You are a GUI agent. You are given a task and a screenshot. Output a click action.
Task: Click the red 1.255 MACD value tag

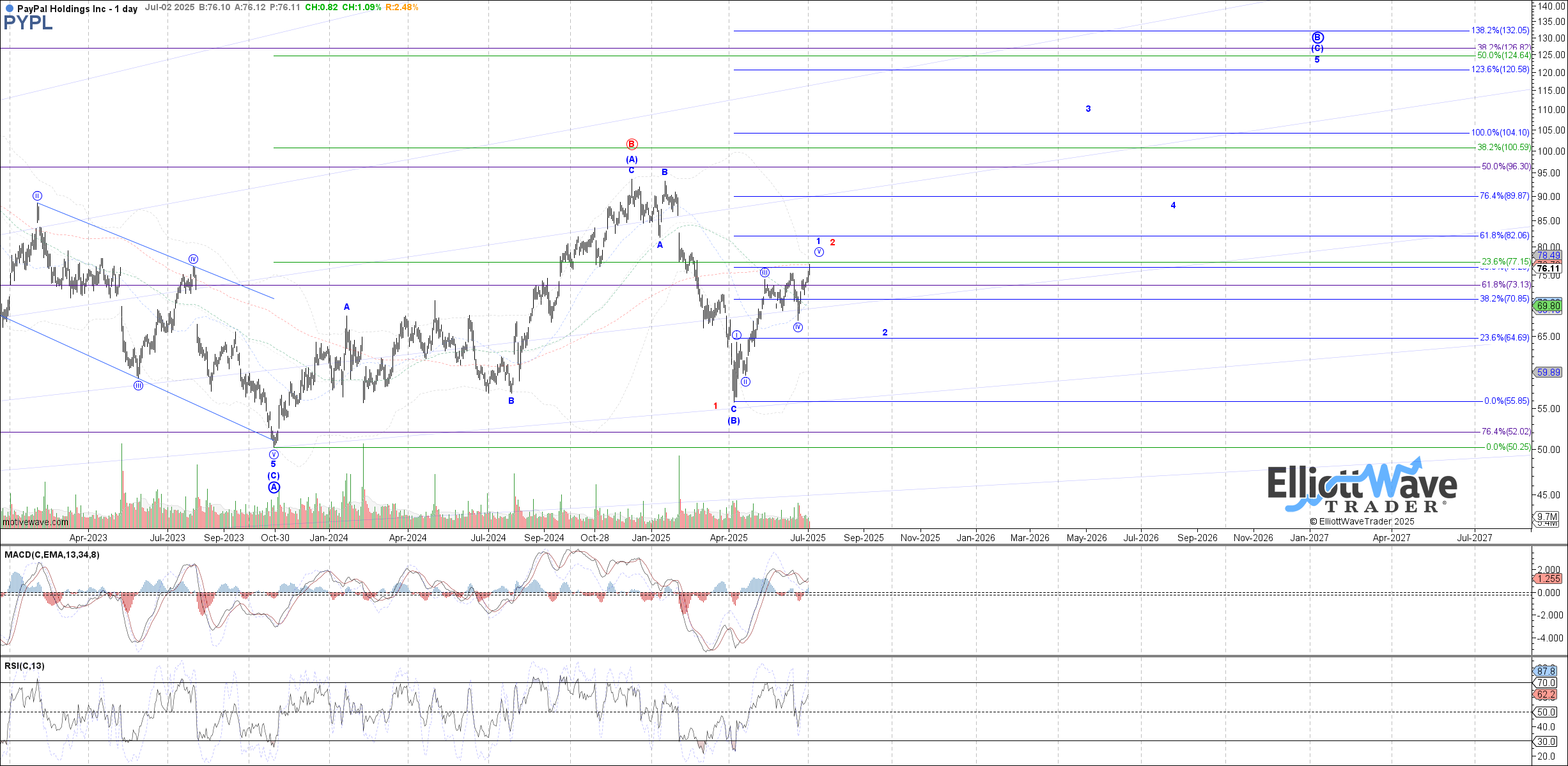point(1548,578)
